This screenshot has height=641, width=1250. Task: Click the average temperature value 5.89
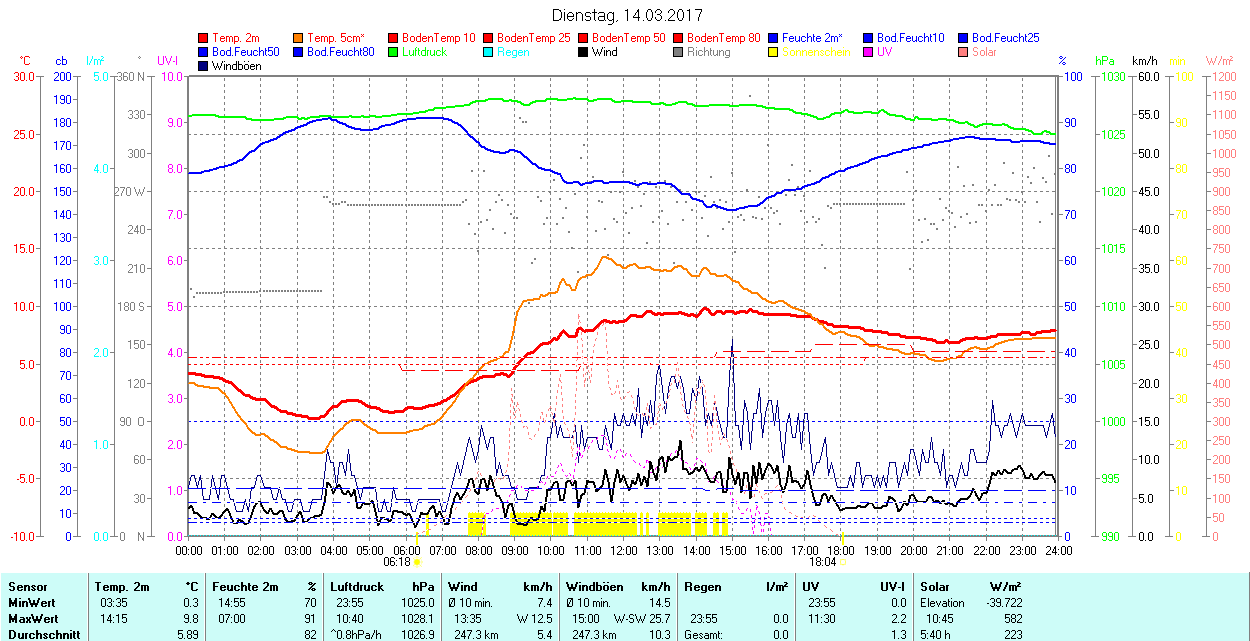190,635
